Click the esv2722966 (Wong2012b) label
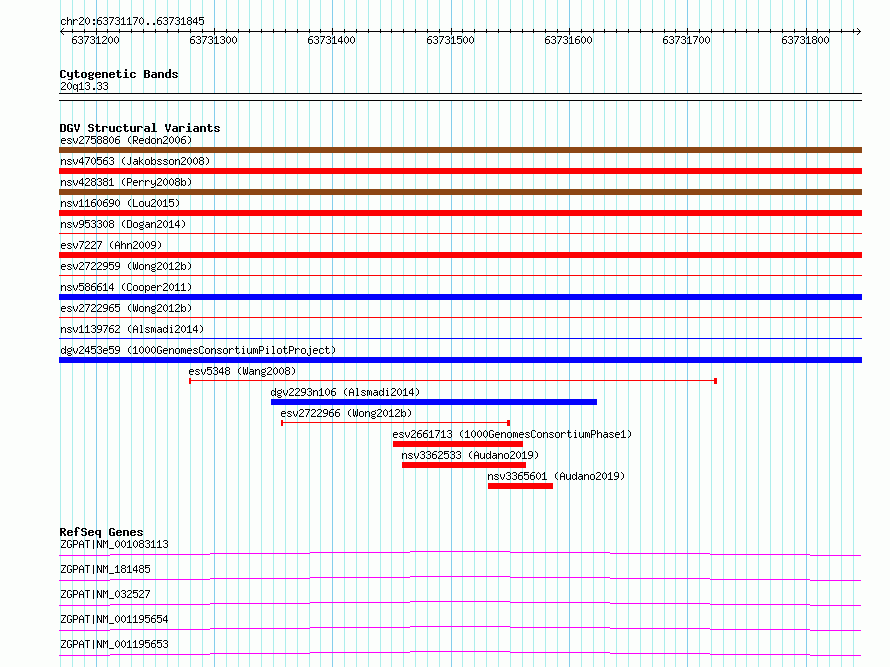Viewport: 890px width, 667px height. 346,413
